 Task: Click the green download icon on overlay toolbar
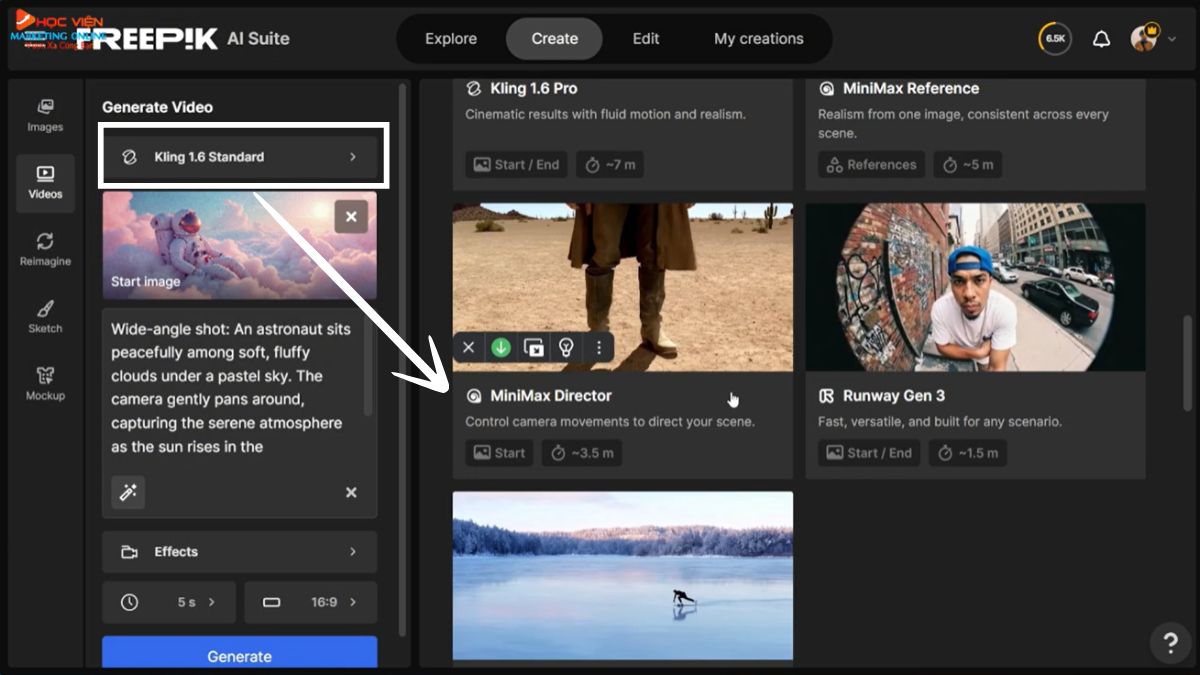tap(501, 347)
